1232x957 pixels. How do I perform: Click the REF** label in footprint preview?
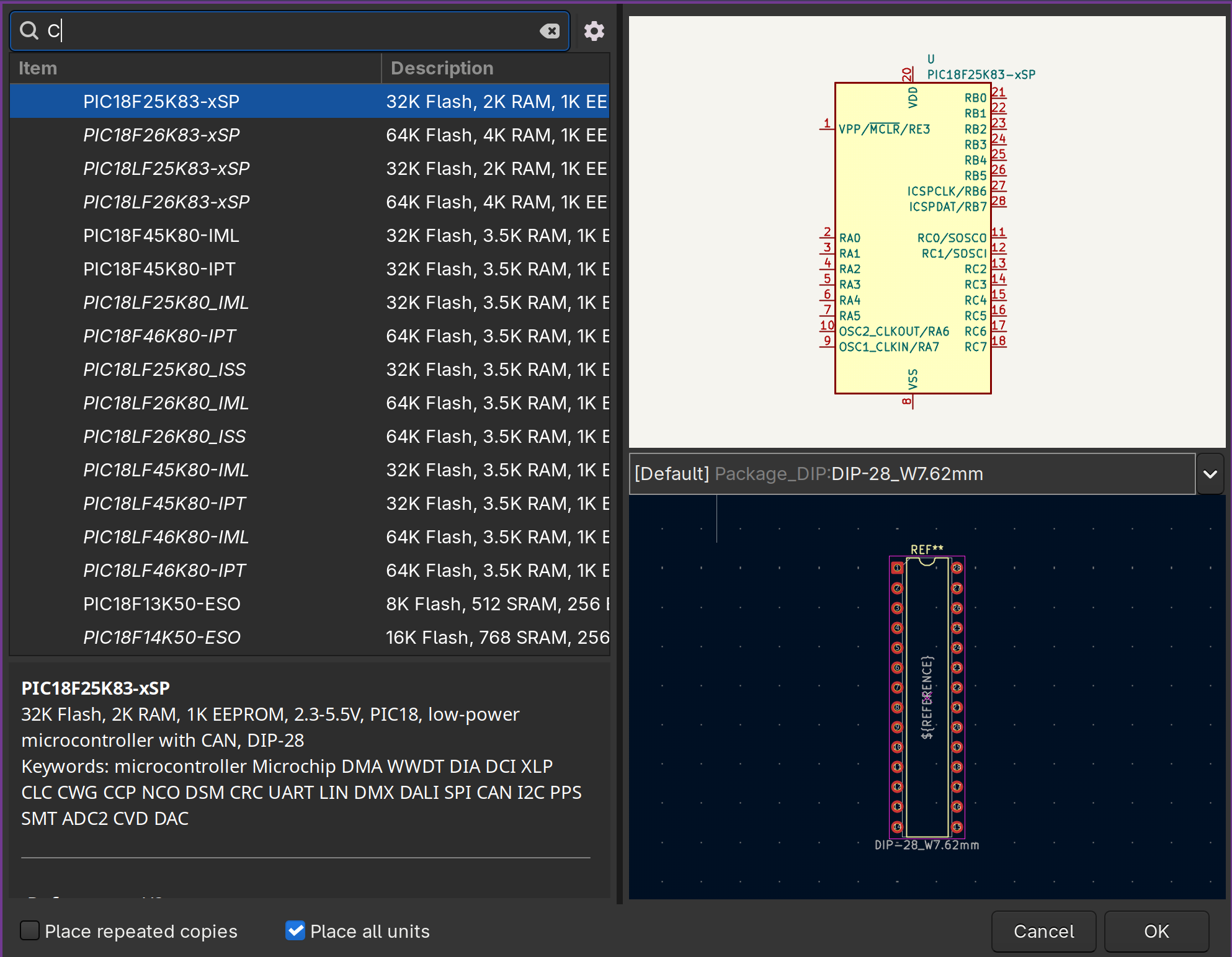(927, 550)
